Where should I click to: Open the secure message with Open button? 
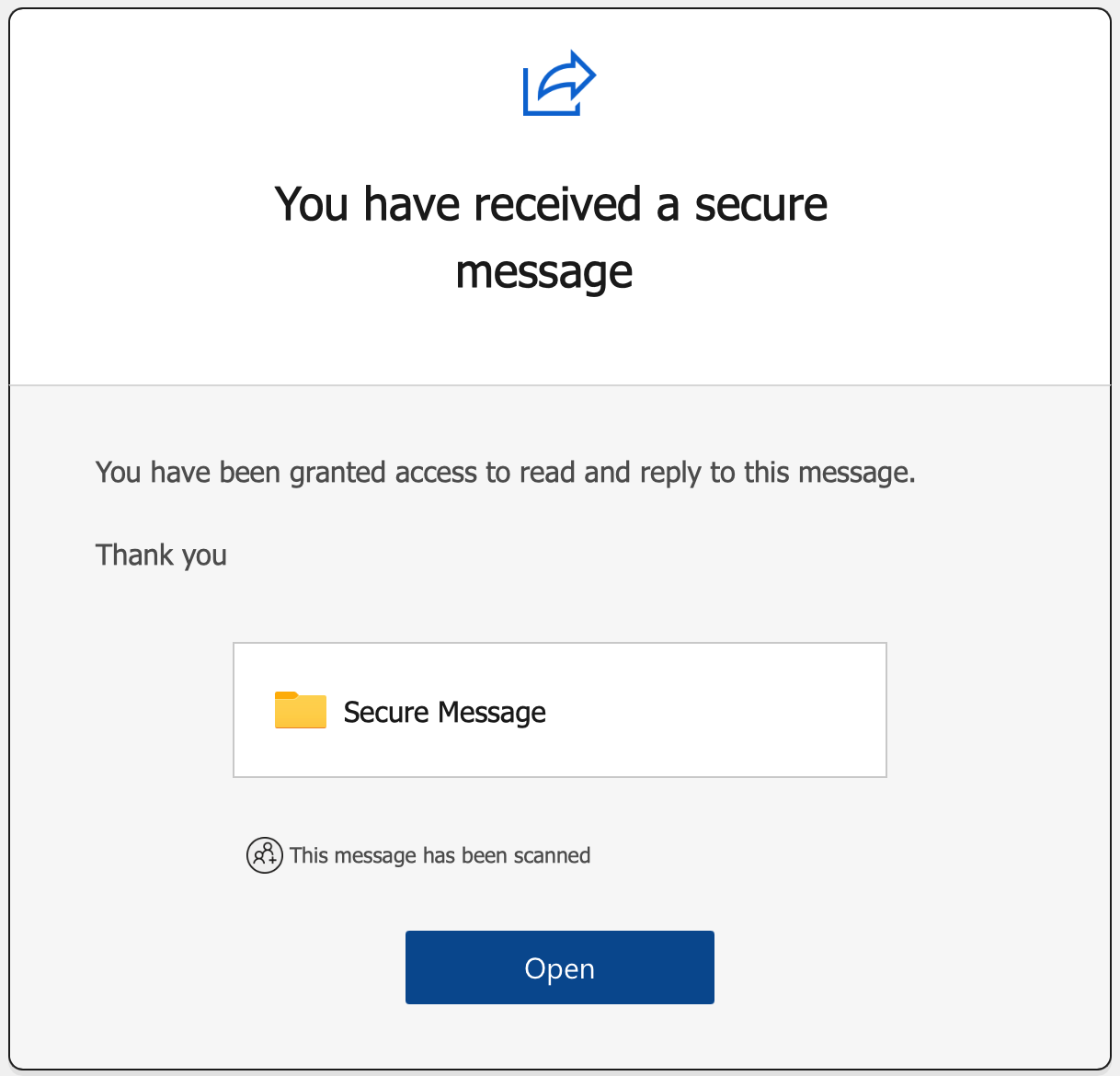pyautogui.click(x=559, y=967)
